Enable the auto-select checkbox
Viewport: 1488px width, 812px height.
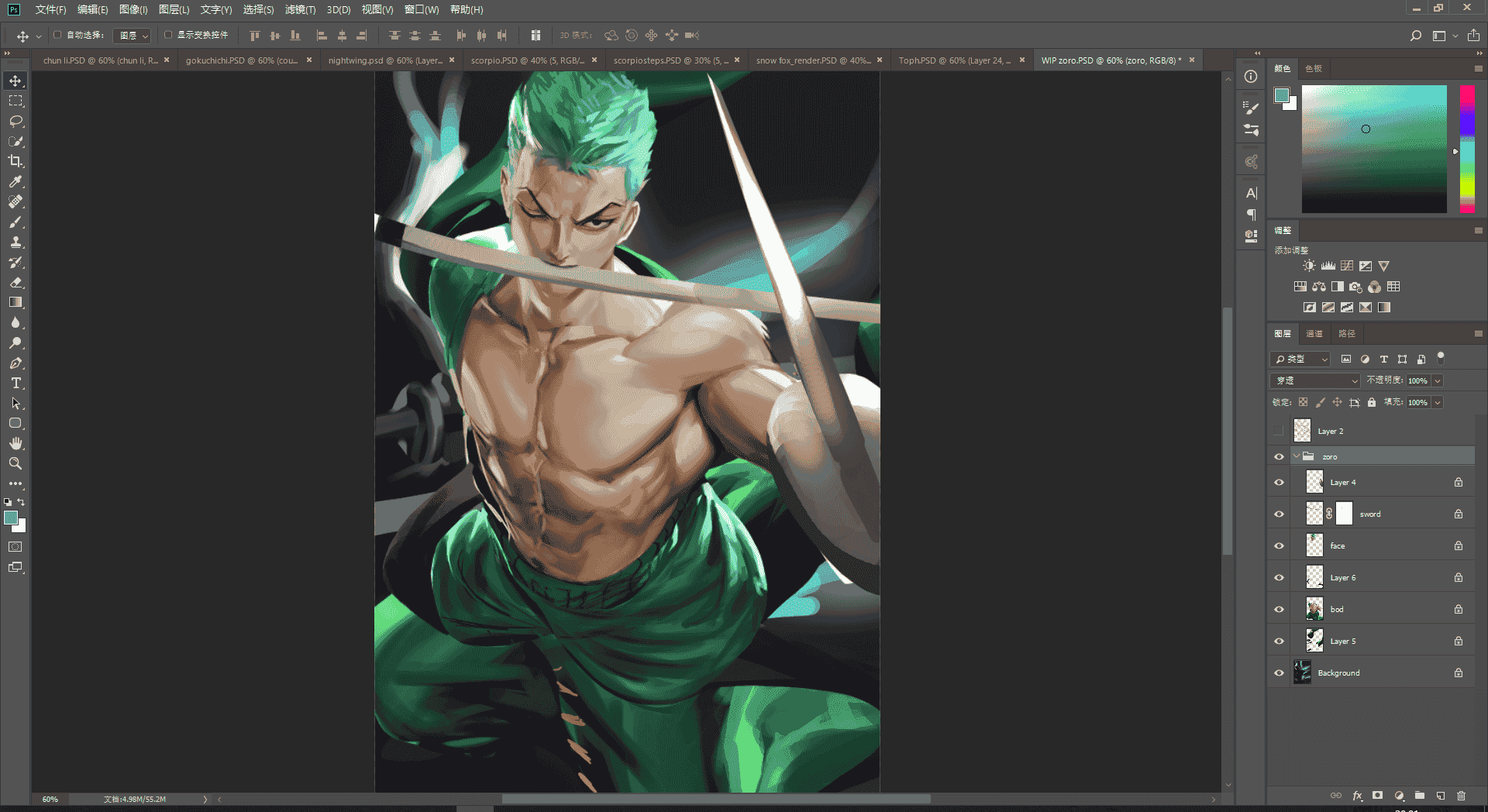pyautogui.click(x=57, y=35)
